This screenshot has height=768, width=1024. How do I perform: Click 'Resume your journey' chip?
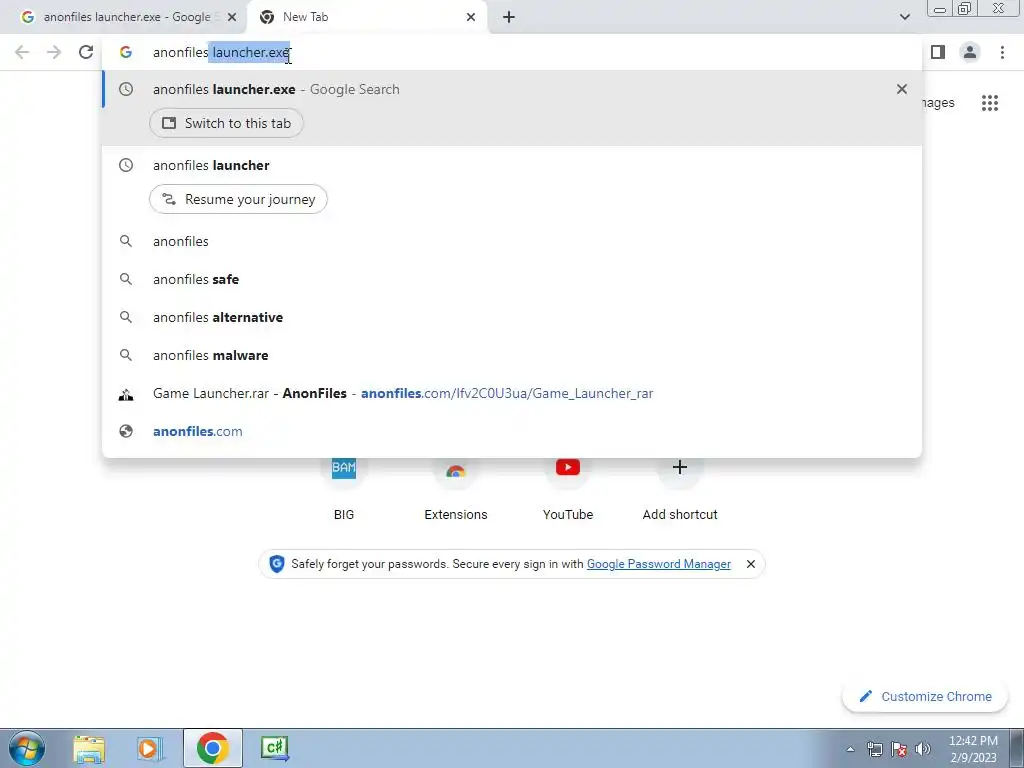point(238,199)
